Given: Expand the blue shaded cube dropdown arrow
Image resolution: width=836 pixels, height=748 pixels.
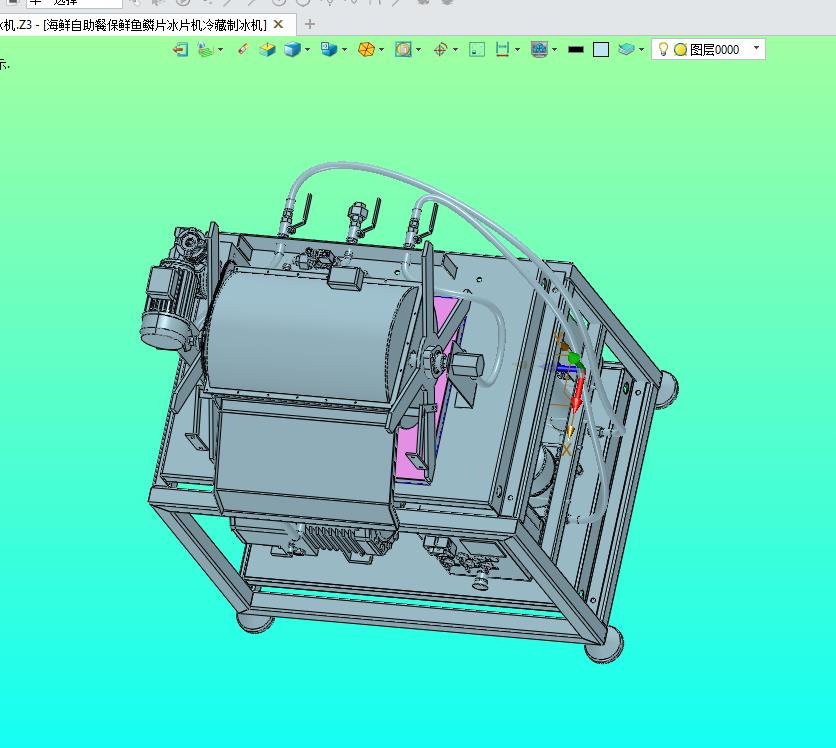Looking at the screenshot, I should coord(307,49).
